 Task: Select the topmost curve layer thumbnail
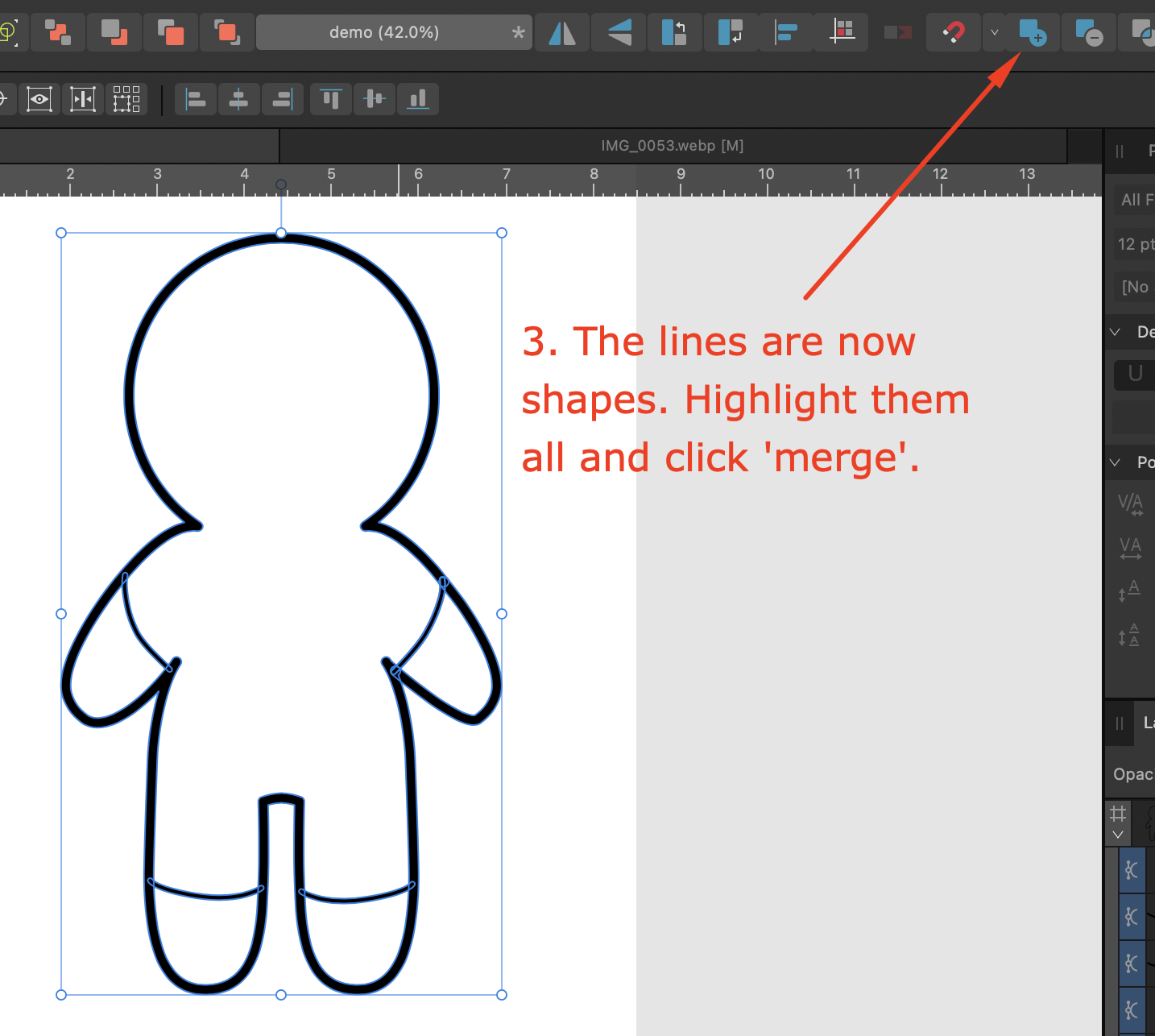point(1132,870)
